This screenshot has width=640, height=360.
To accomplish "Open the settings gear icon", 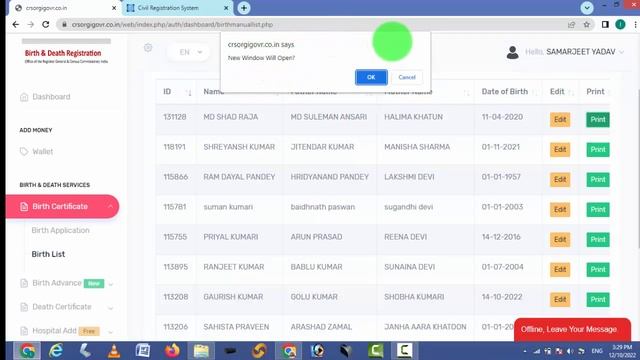I will coord(148,48).
